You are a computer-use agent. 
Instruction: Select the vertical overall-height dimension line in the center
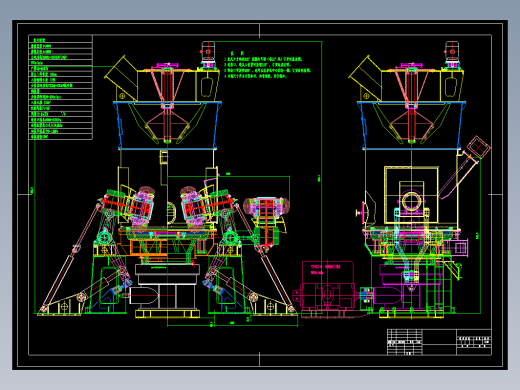tap(322, 177)
